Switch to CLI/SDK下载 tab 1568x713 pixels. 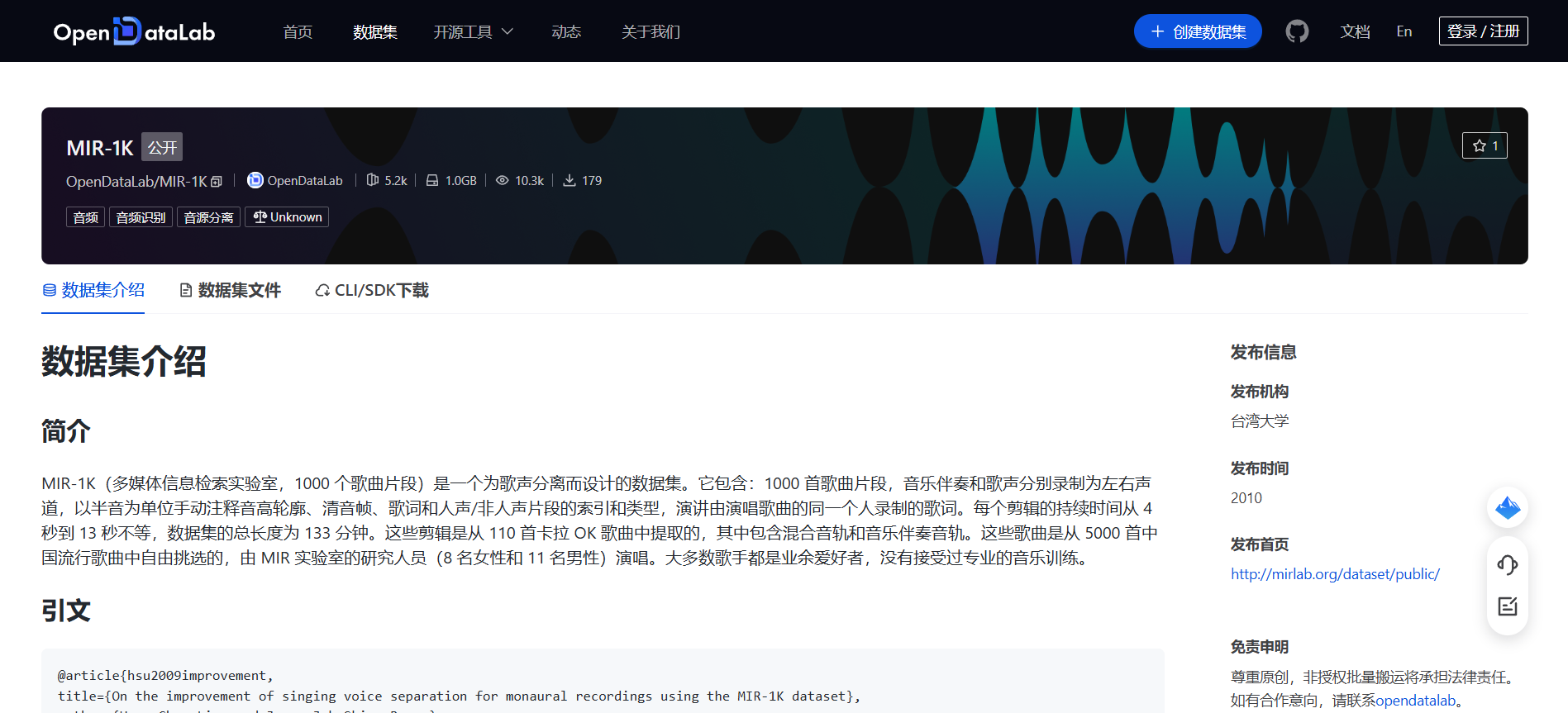pyautogui.click(x=372, y=290)
